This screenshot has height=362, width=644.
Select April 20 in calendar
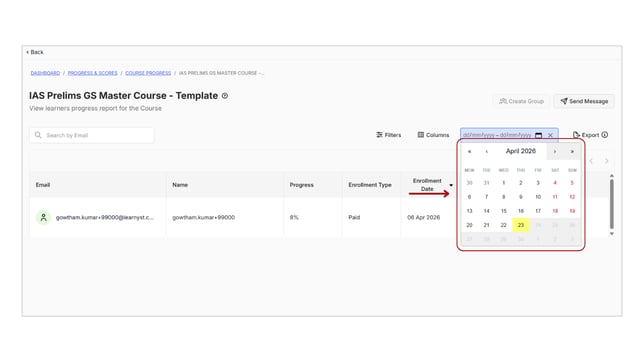[469, 225]
